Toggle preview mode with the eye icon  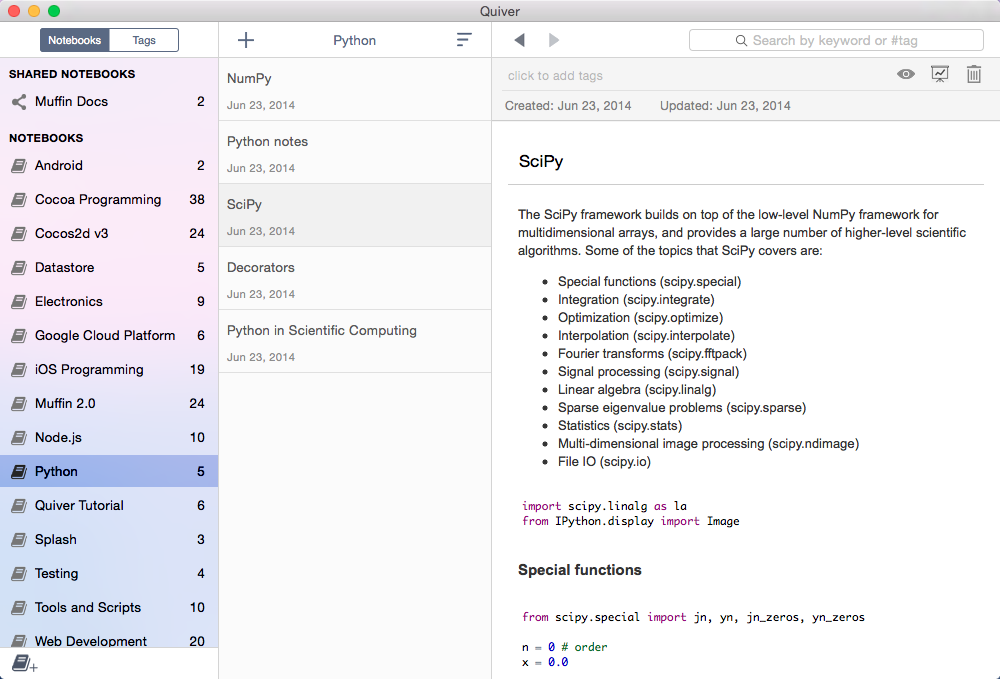pos(906,74)
